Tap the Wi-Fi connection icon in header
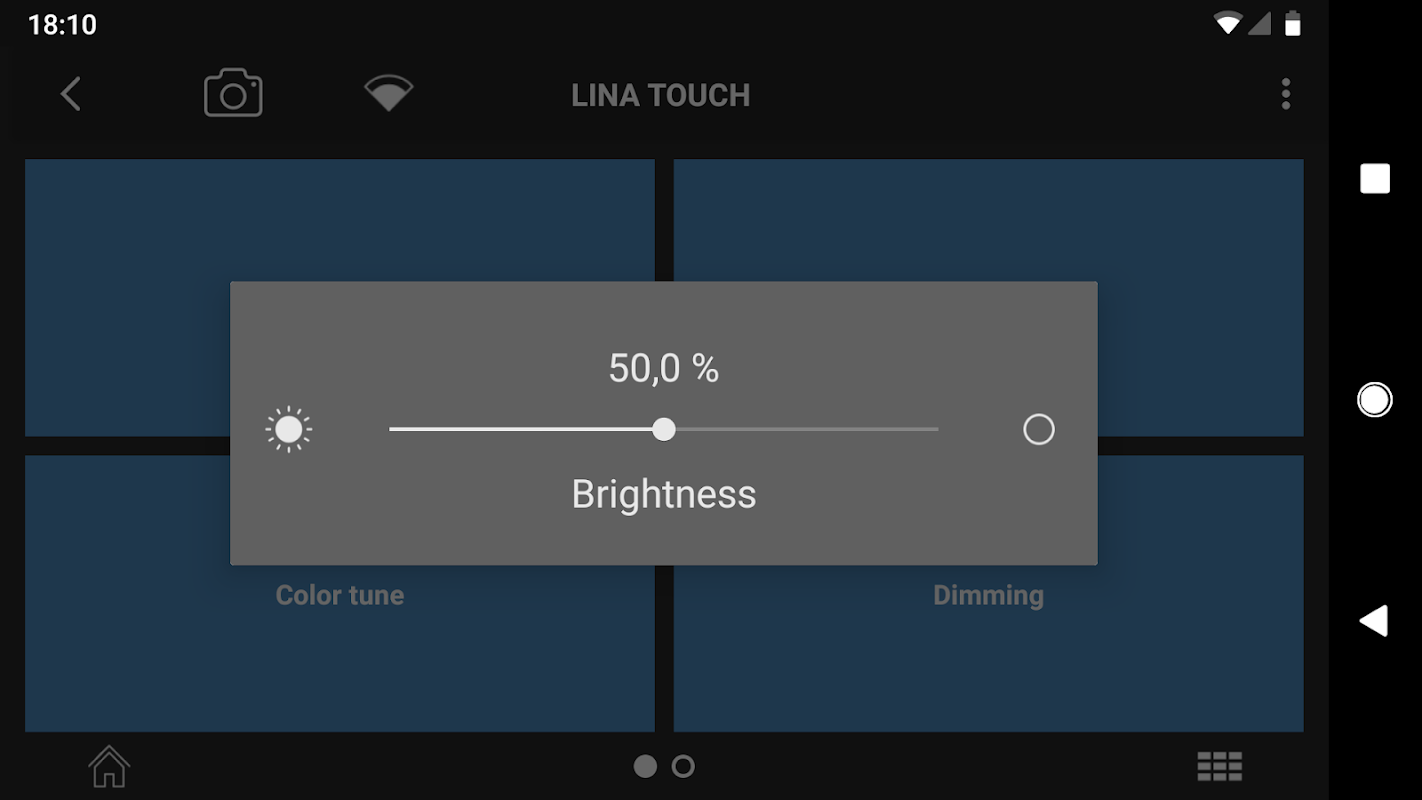Image resolution: width=1422 pixels, height=800 pixels. tap(388, 94)
